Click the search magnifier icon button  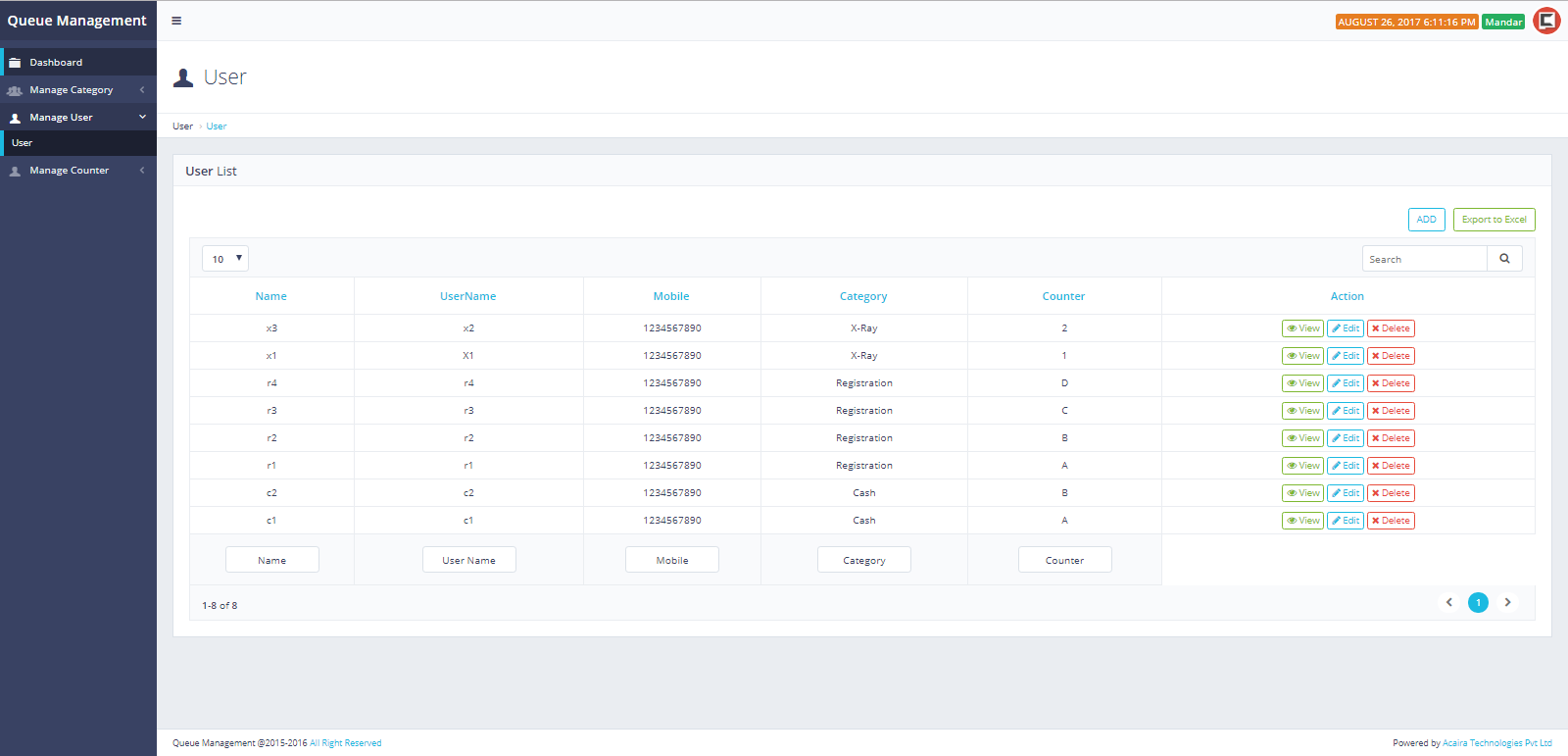click(1504, 259)
